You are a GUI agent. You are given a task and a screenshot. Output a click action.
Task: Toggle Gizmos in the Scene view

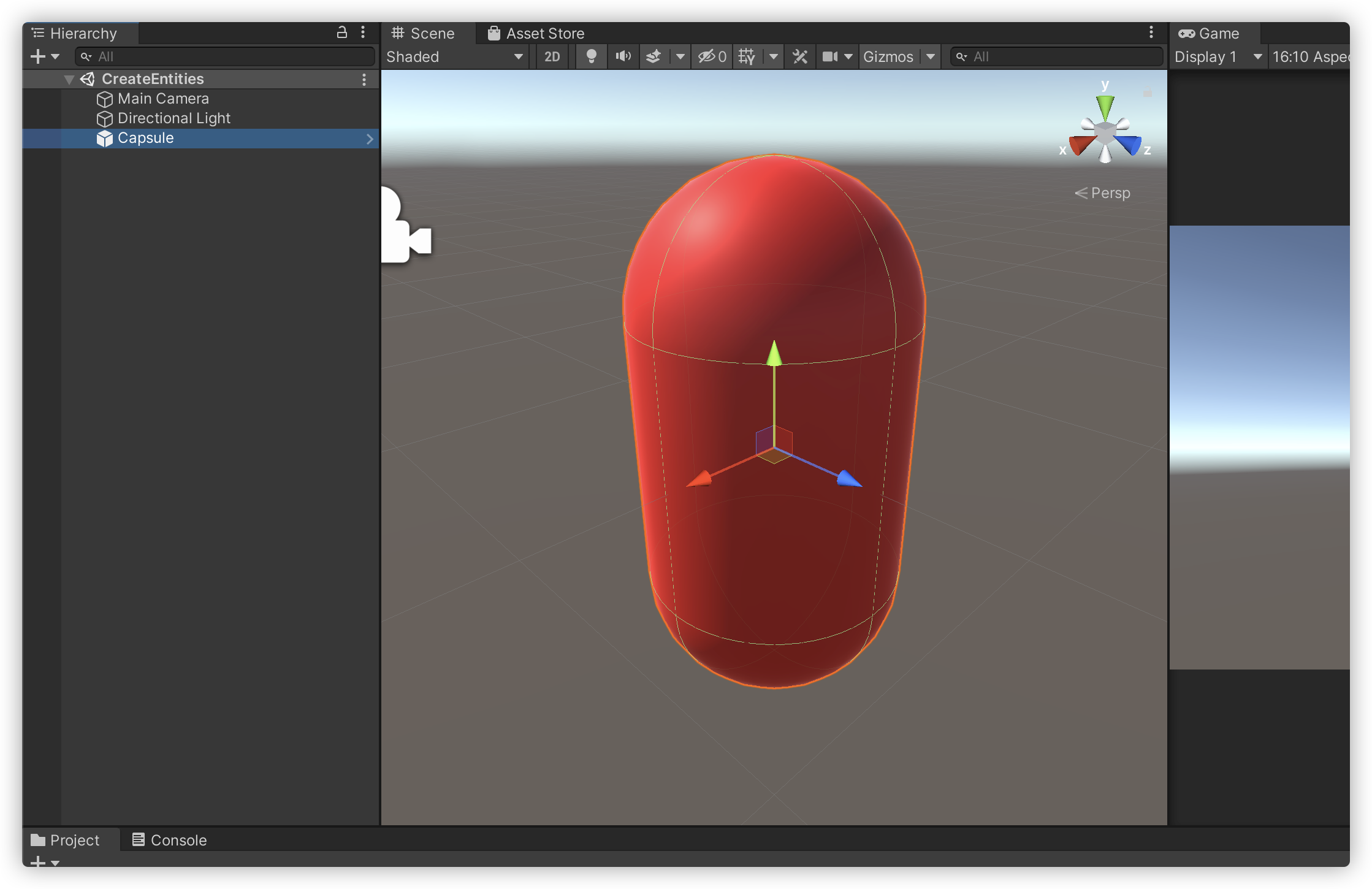(888, 56)
